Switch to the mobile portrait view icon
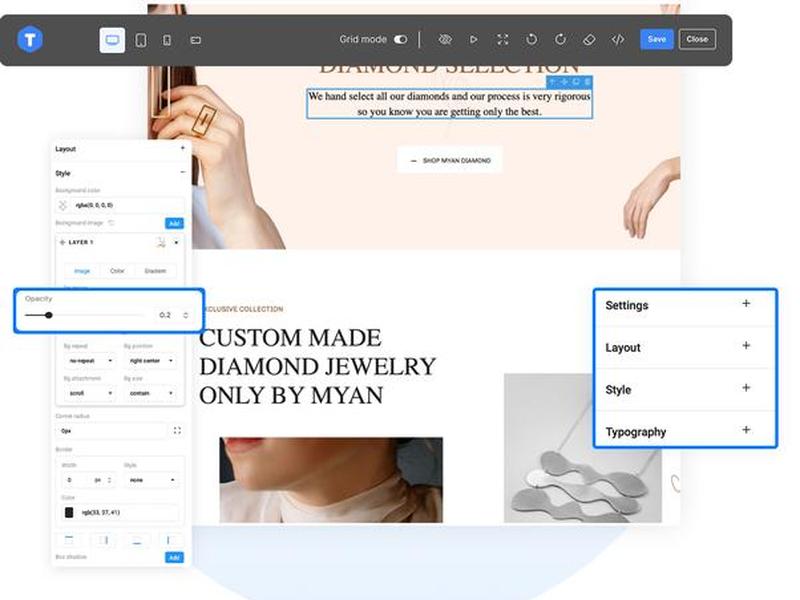Viewport: 800px width, 600px height. tap(167, 40)
